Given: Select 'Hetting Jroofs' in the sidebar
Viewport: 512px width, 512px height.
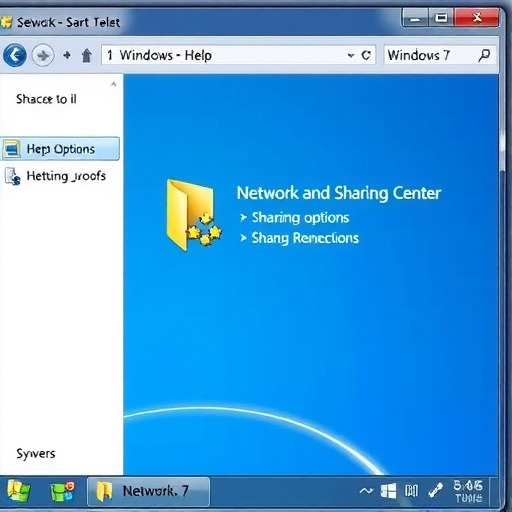Looking at the screenshot, I should click(x=66, y=176).
